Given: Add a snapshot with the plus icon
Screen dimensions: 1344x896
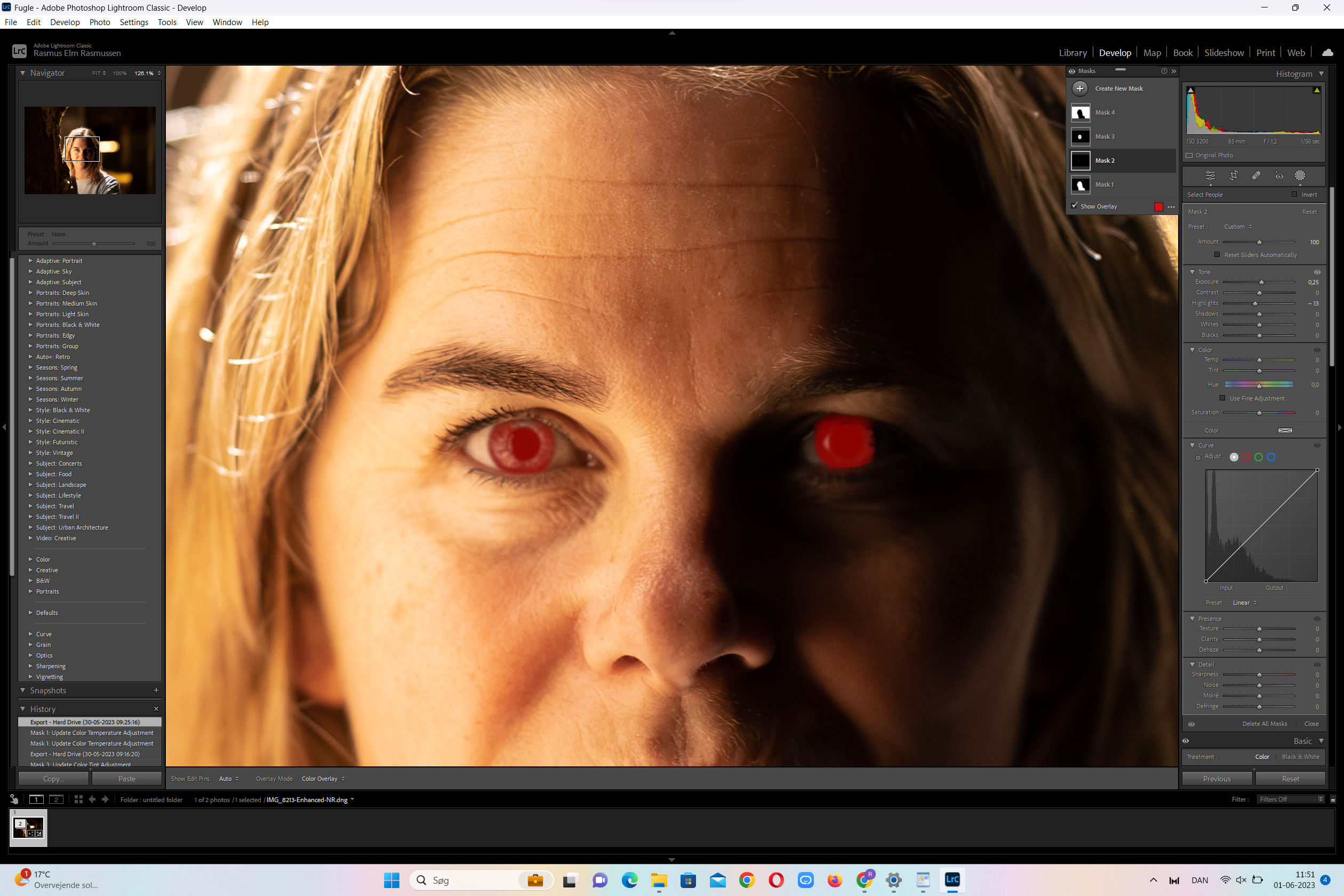Looking at the screenshot, I should tap(156, 690).
